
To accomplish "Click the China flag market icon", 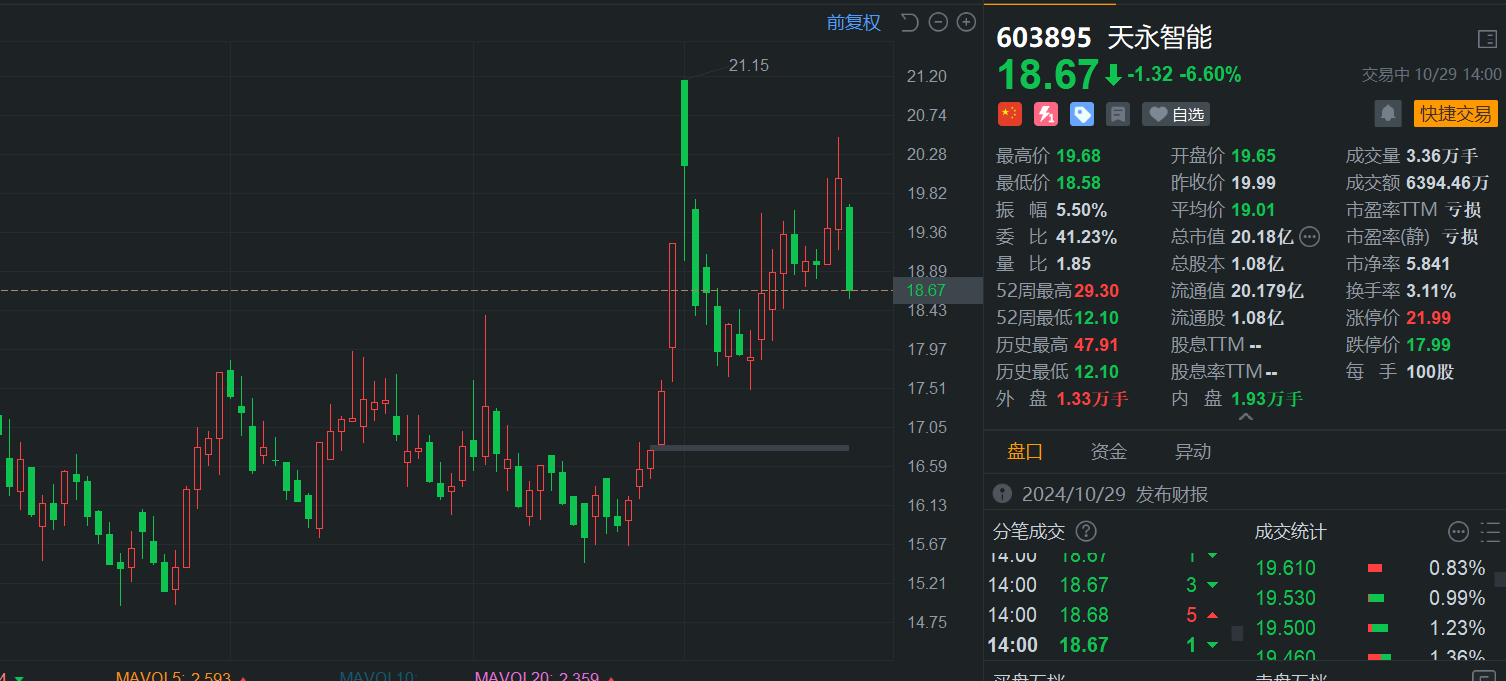I will (1010, 114).
